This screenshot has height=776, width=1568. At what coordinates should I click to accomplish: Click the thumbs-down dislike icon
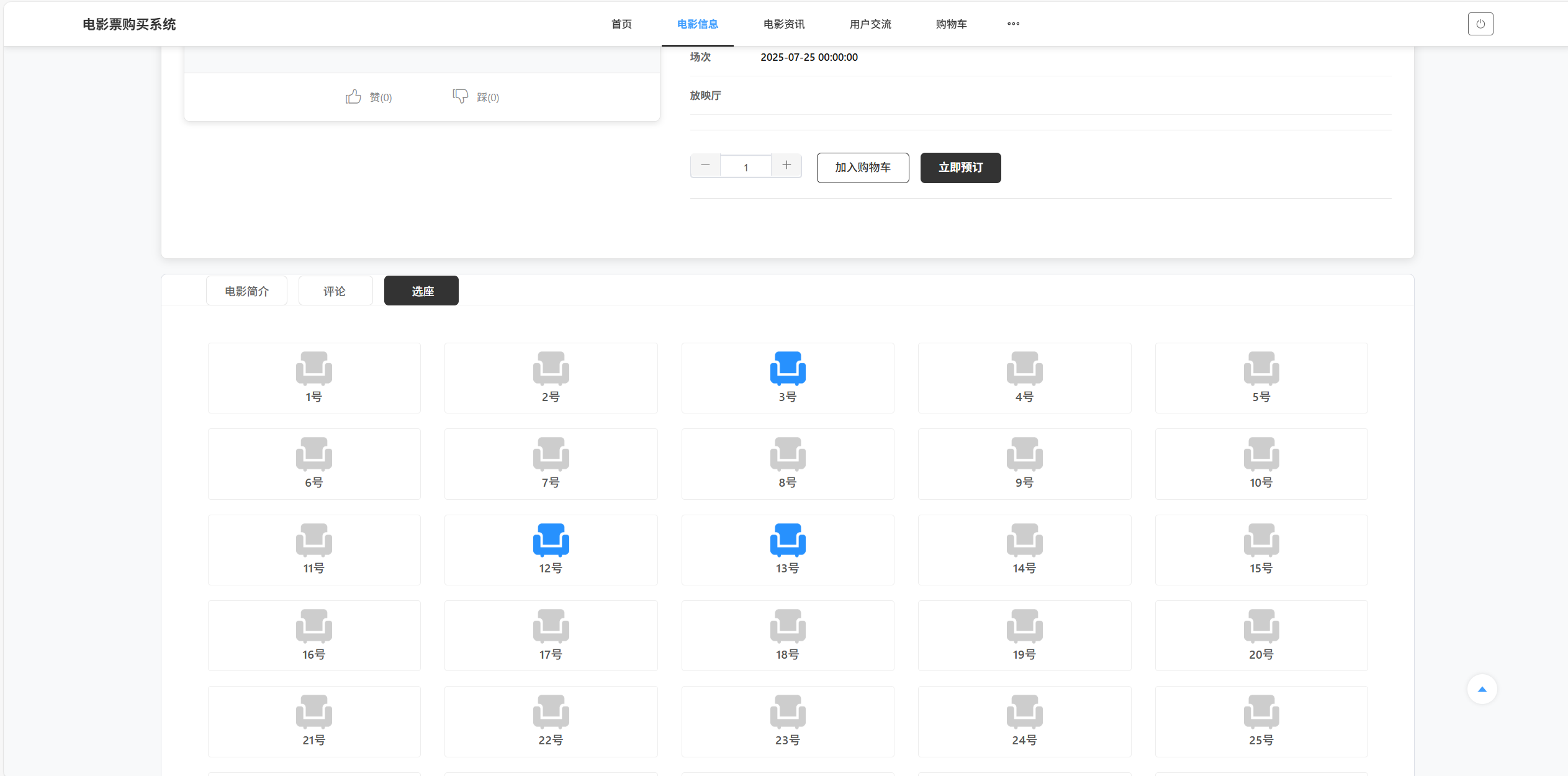(460, 96)
